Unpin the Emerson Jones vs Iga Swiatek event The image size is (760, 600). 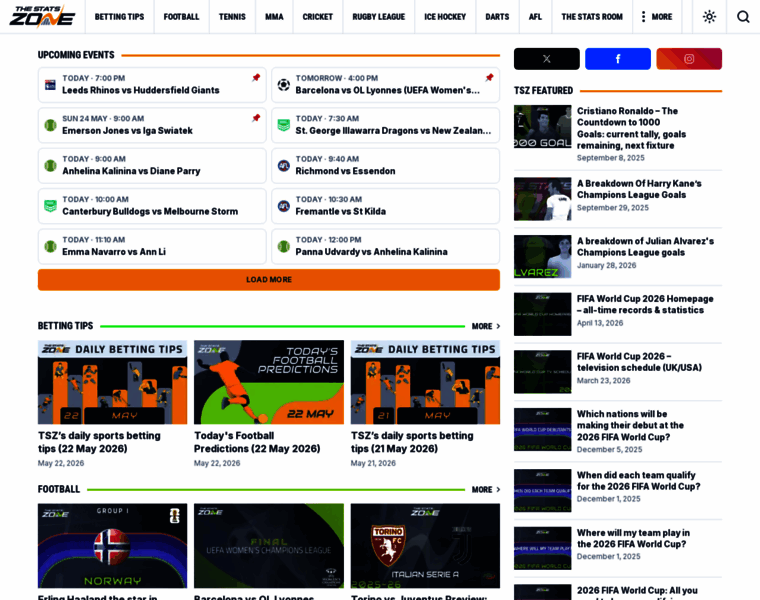[x=256, y=118]
